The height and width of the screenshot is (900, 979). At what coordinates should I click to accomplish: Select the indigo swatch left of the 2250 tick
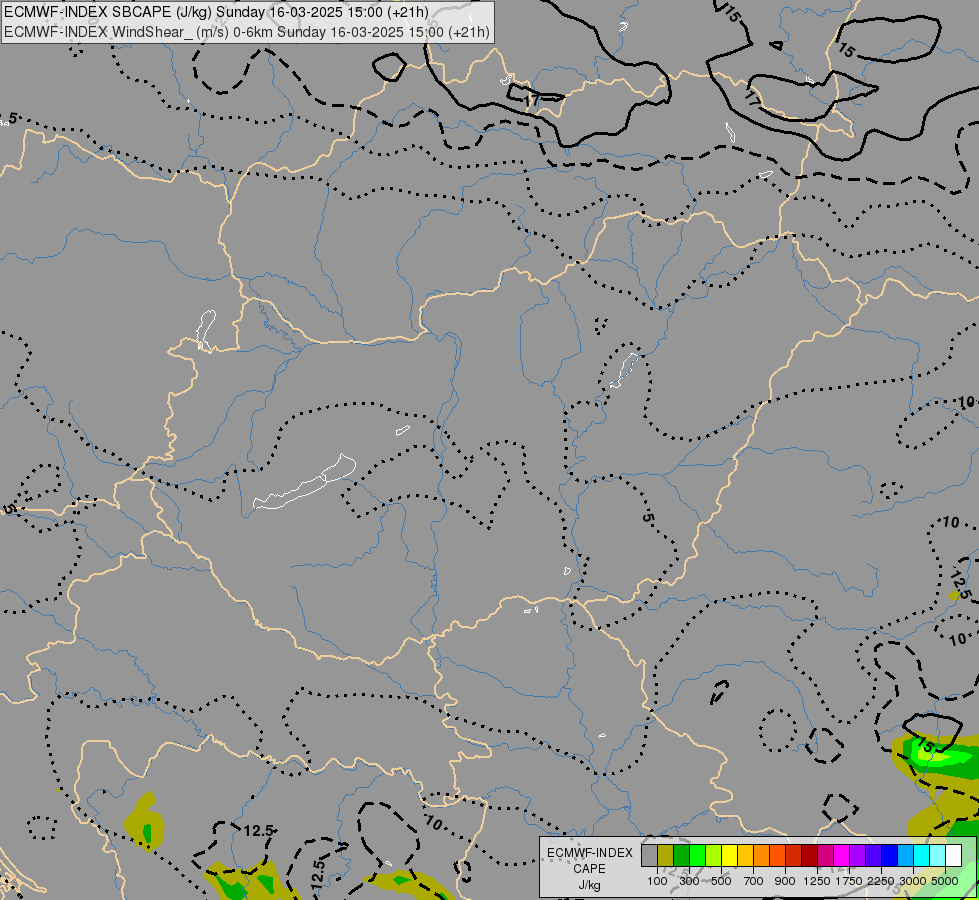[873, 856]
